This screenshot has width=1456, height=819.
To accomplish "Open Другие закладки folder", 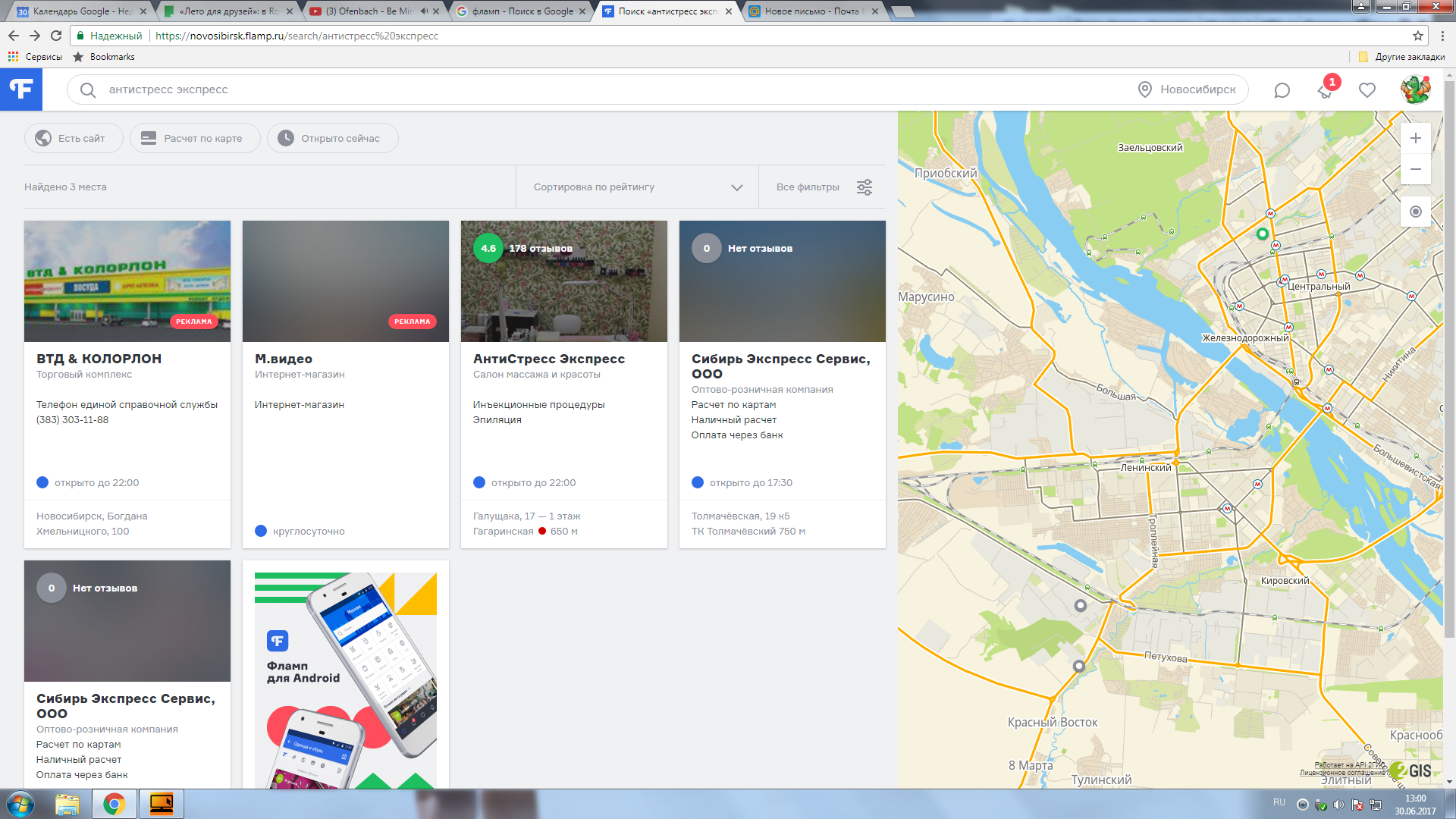I will (1401, 57).
